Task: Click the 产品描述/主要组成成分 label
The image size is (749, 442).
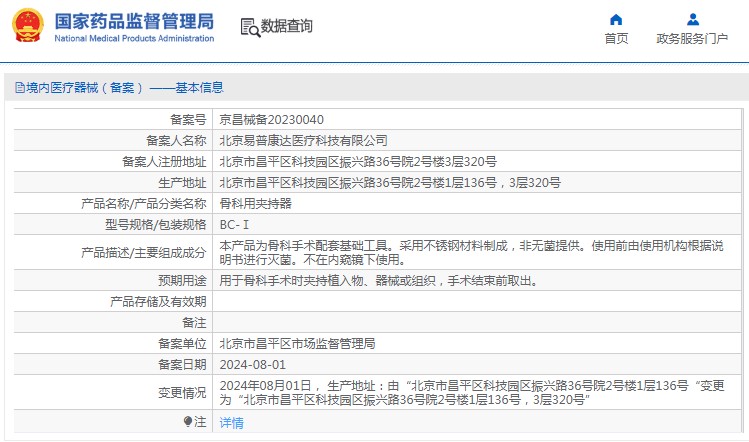Action: (144, 252)
